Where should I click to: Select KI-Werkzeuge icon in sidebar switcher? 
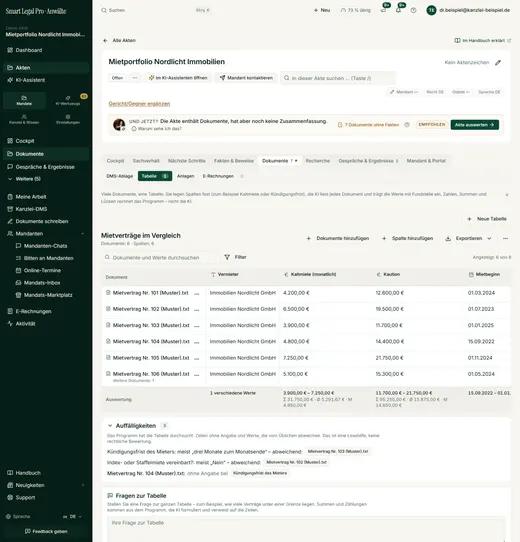68,100
